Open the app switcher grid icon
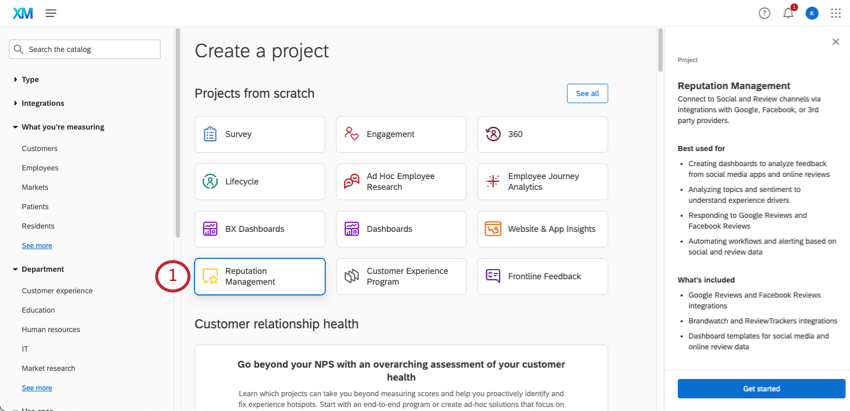Screen dimensions: 850x411 tap(836, 13)
